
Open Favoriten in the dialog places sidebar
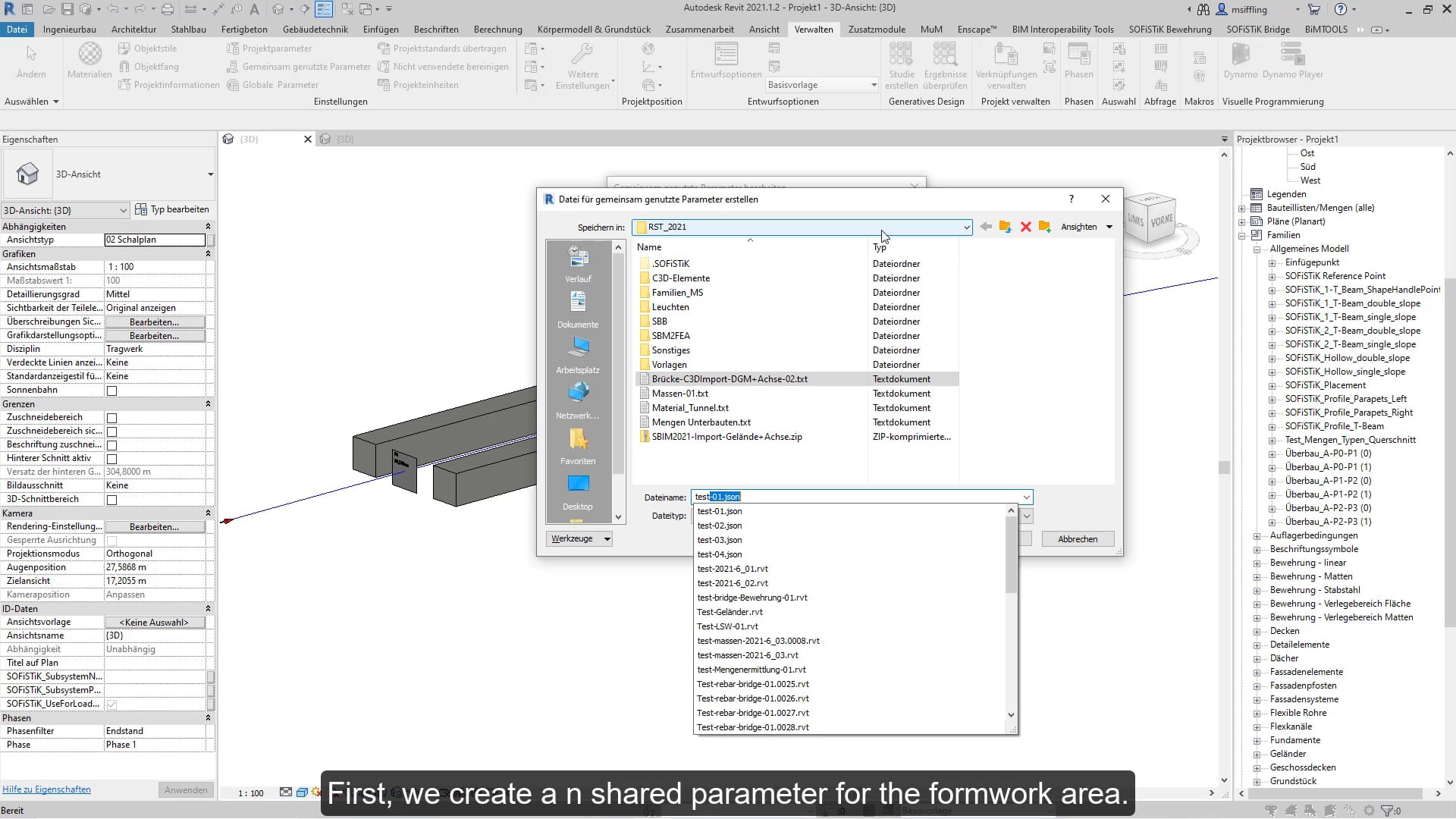coord(578,446)
